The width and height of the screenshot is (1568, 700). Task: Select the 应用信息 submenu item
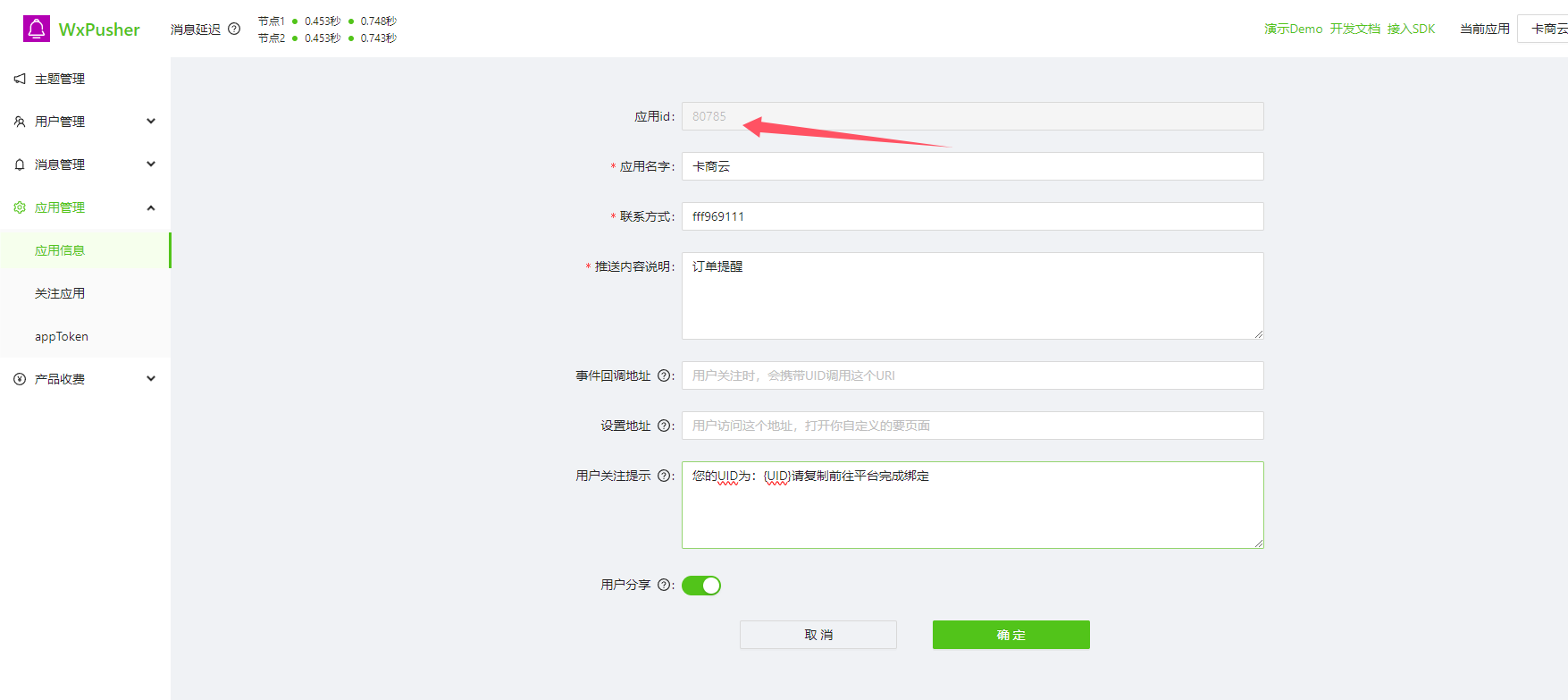(85, 250)
